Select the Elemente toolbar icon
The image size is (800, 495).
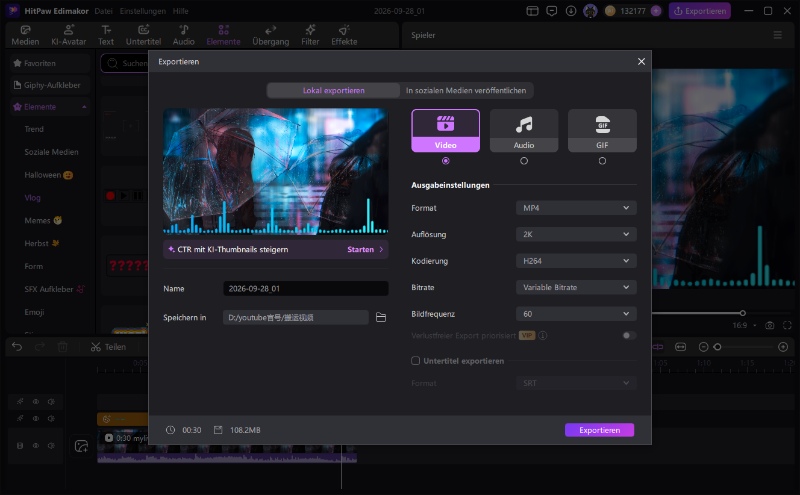point(223,35)
